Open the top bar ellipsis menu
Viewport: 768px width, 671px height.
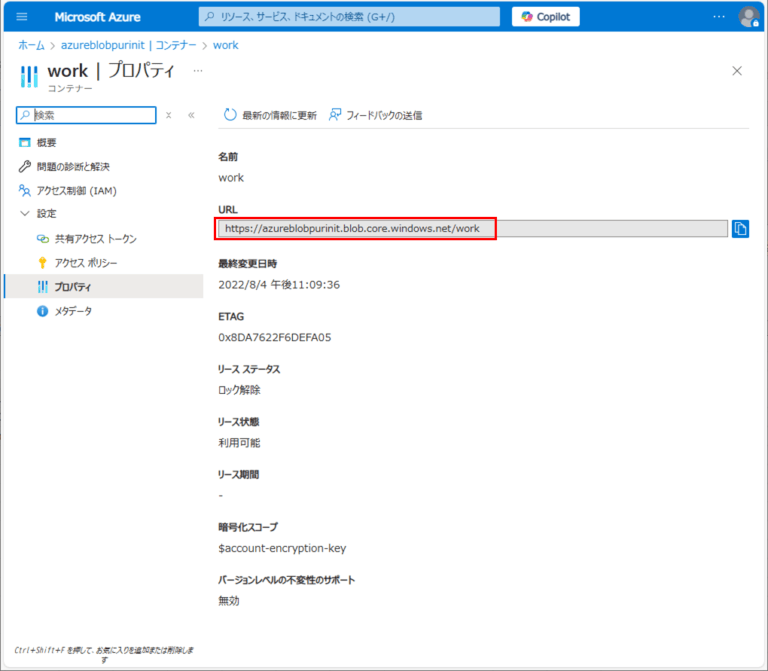coord(719,17)
